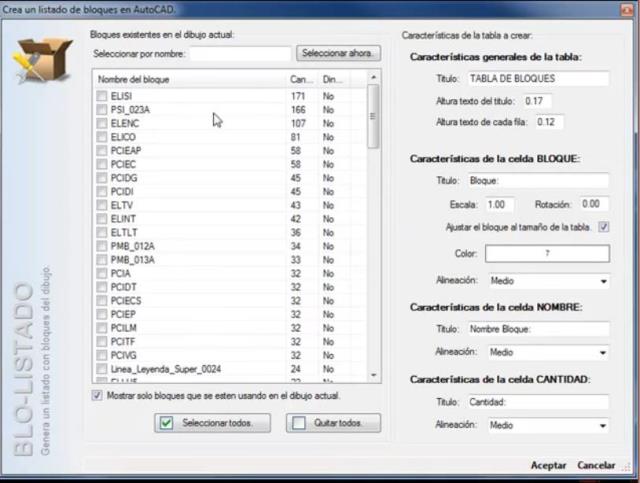
Task: Click the 'Seleccionar ahora' button
Action: pos(338,53)
